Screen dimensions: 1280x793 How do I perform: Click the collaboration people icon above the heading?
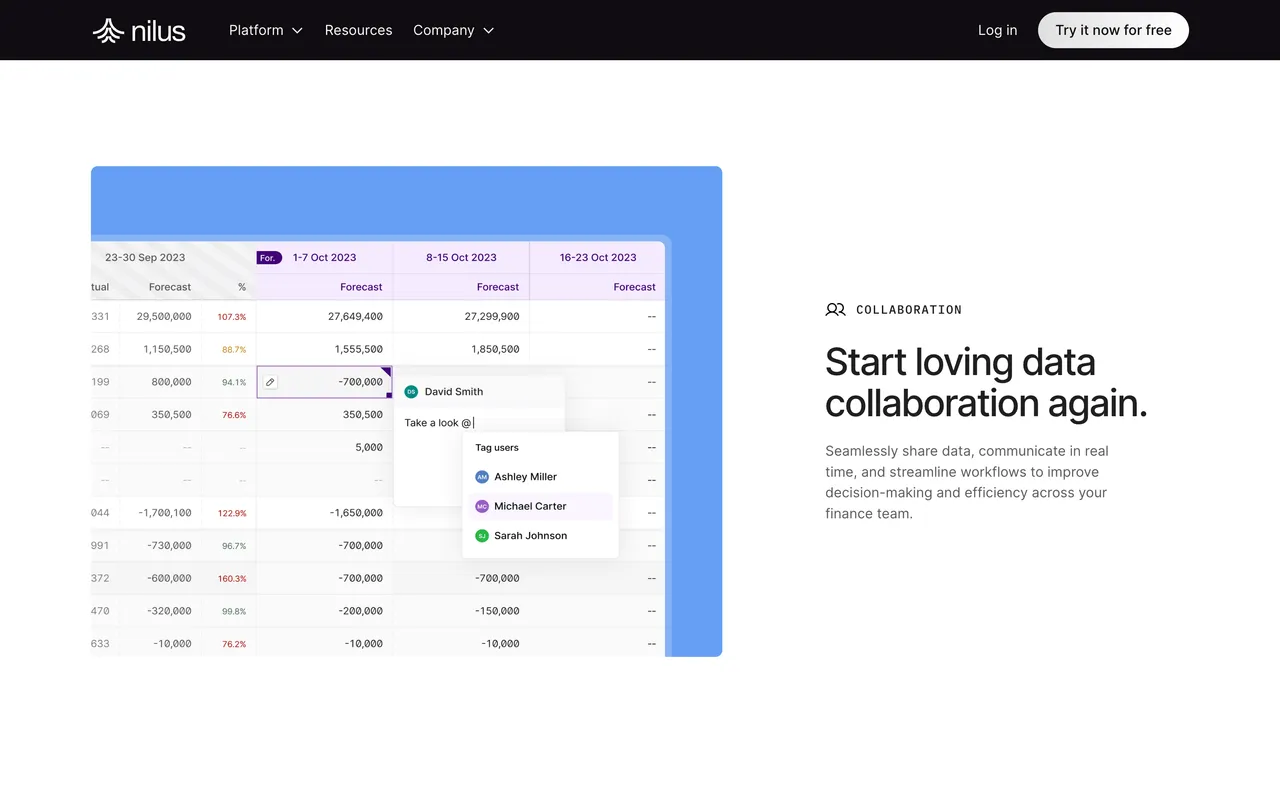[x=835, y=309]
